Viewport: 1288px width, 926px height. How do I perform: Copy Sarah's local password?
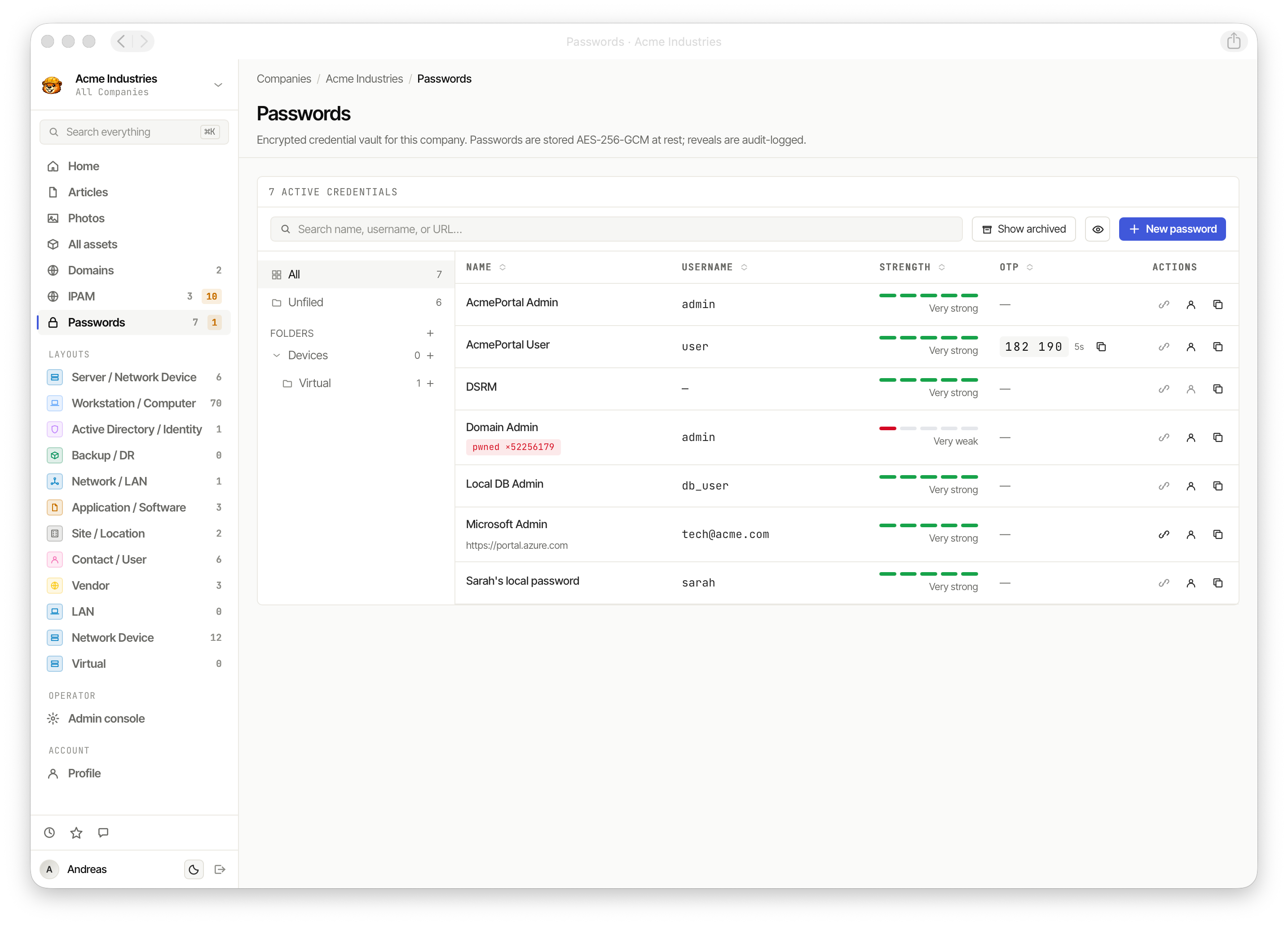(x=1217, y=583)
